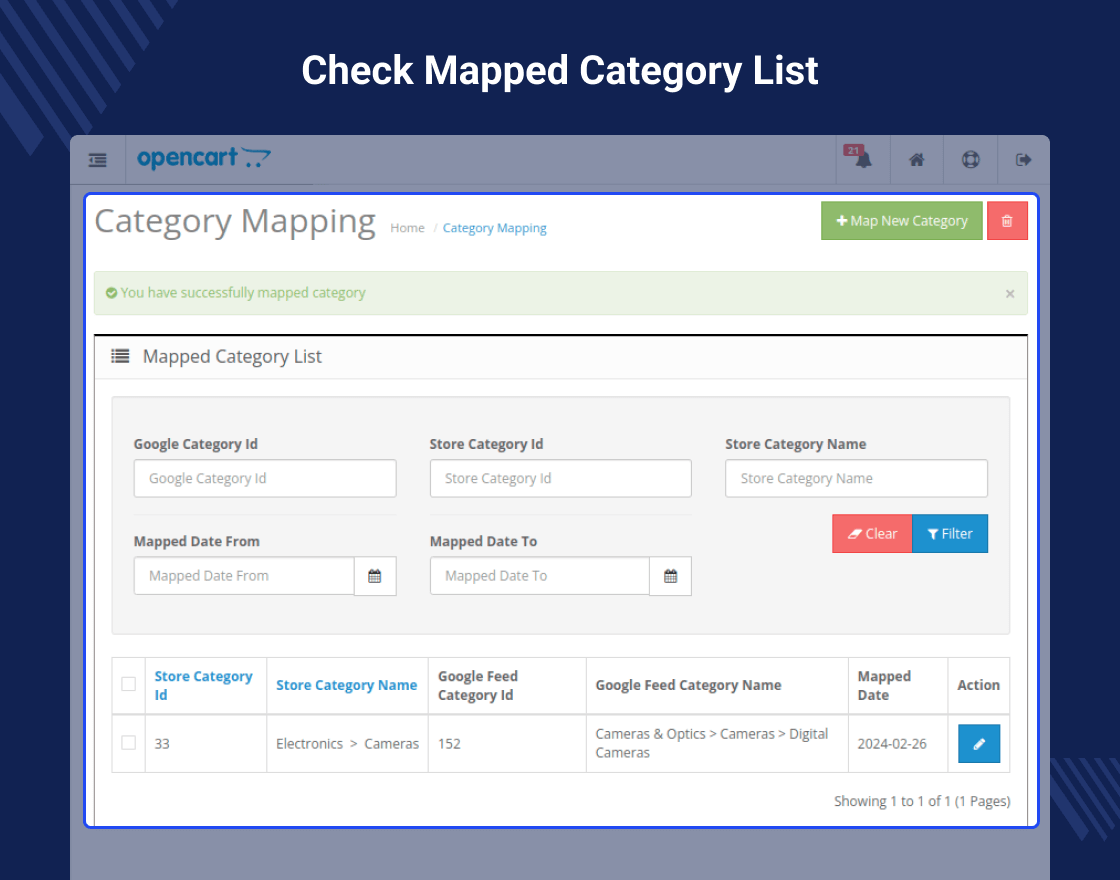Focus the Store Category Id field
The width and height of the screenshot is (1120, 880).
561,479
